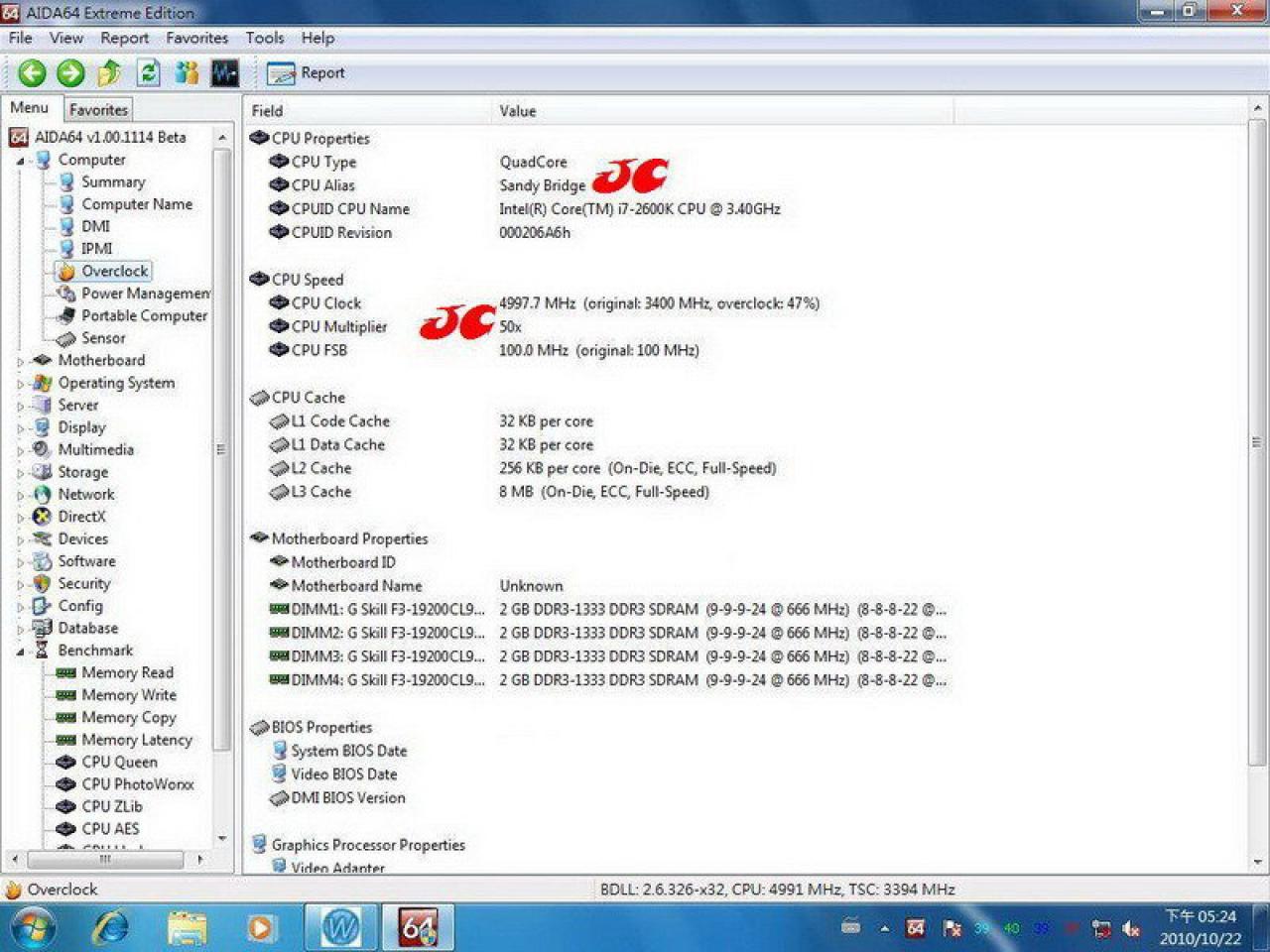
Task: Select CPU ZLib benchmark icon
Action: click(x=65, y=806)
